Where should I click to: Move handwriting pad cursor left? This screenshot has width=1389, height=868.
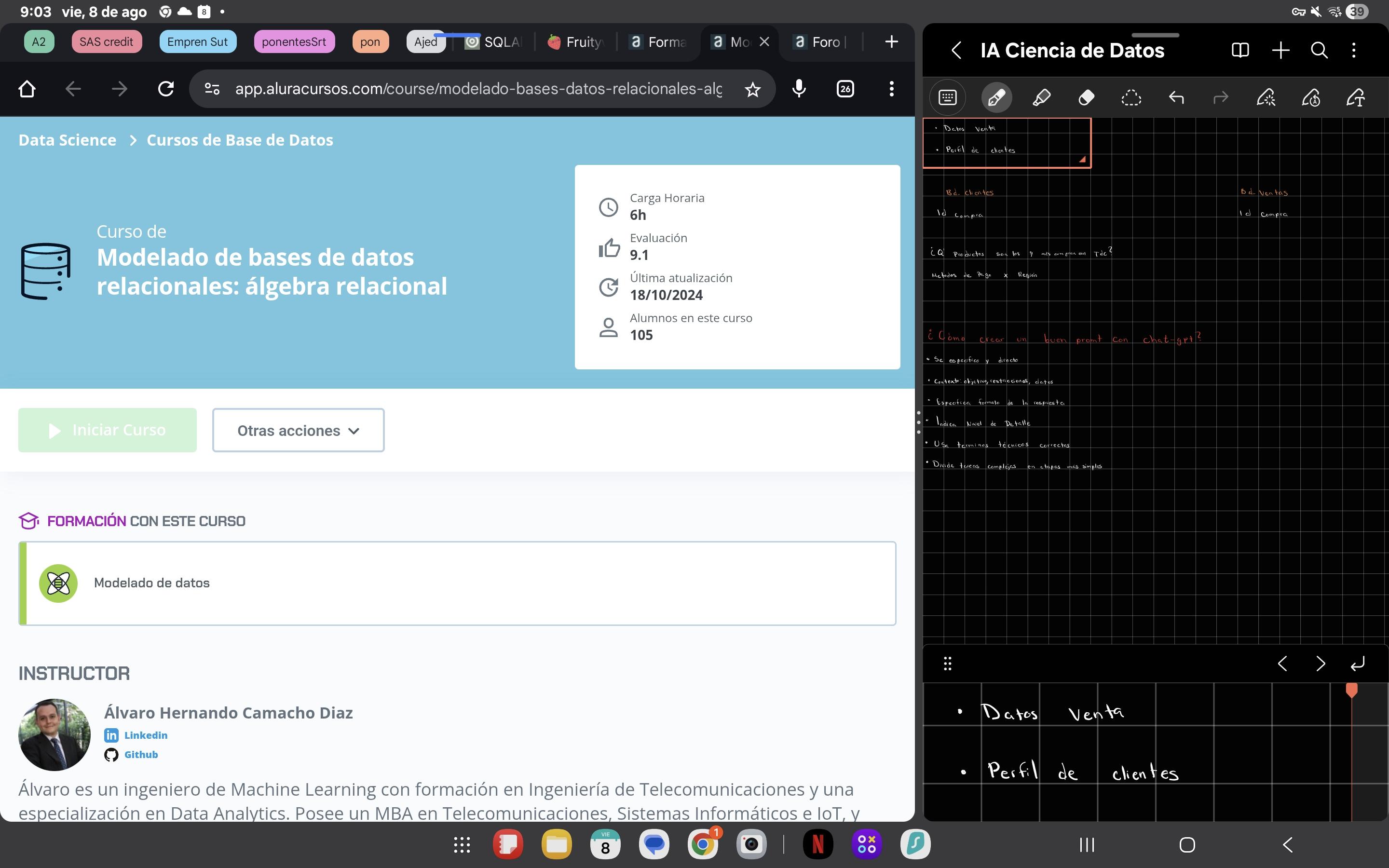[1282, 664]
